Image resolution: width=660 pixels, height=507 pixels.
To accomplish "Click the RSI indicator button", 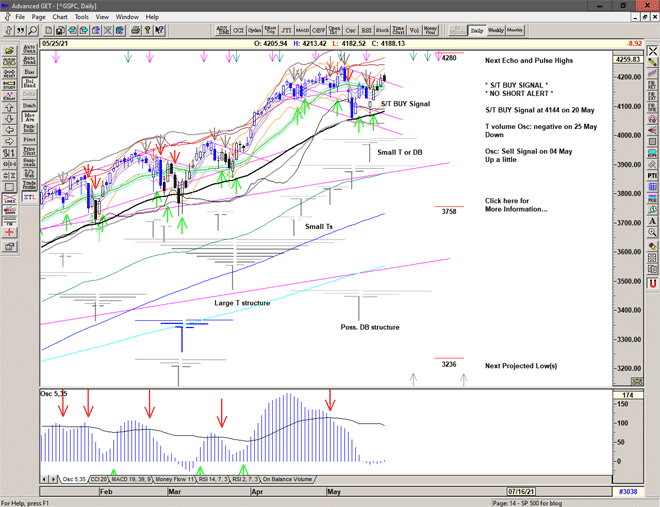I will 366,31.
